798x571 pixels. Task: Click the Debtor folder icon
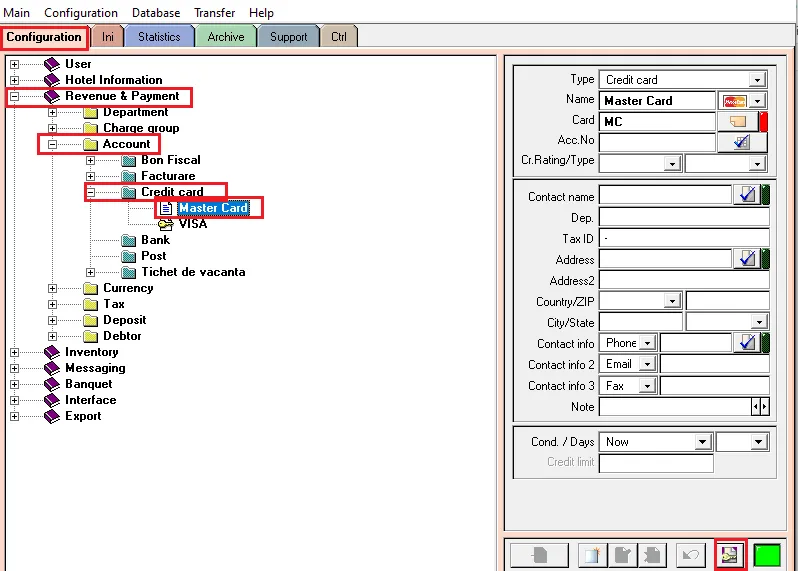pos(91,336)
